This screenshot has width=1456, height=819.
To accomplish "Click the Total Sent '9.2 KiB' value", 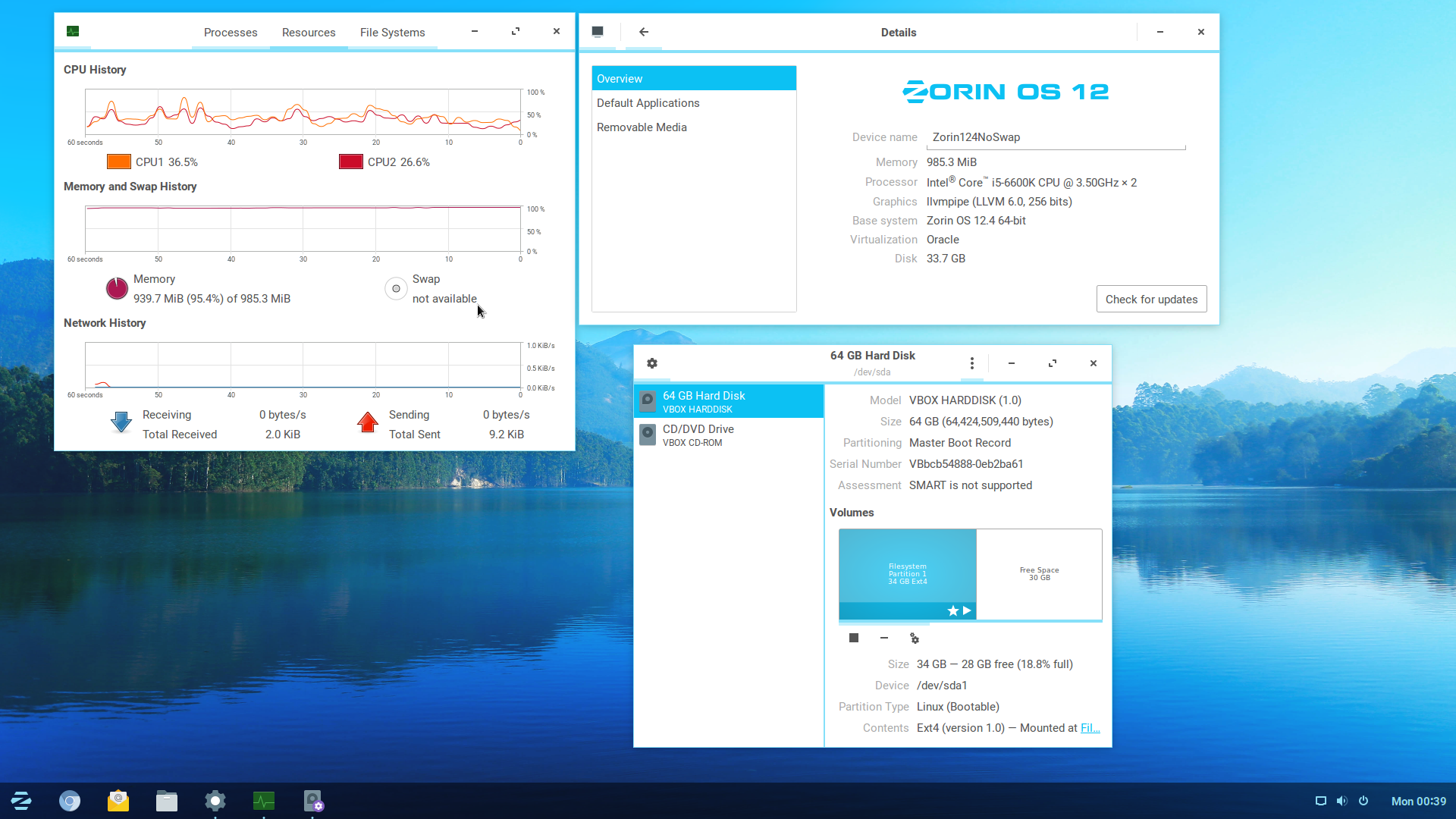I will (507, 434).
